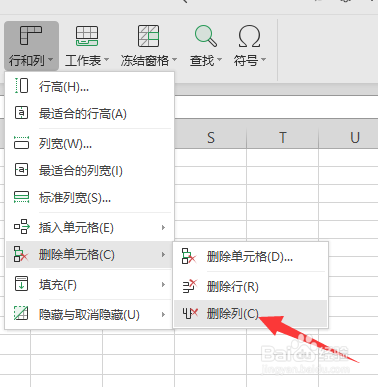This screenshot has width=378, height=387.
Task: Choose 标准列宽(S)... menu entry
Action: [90, 198]
